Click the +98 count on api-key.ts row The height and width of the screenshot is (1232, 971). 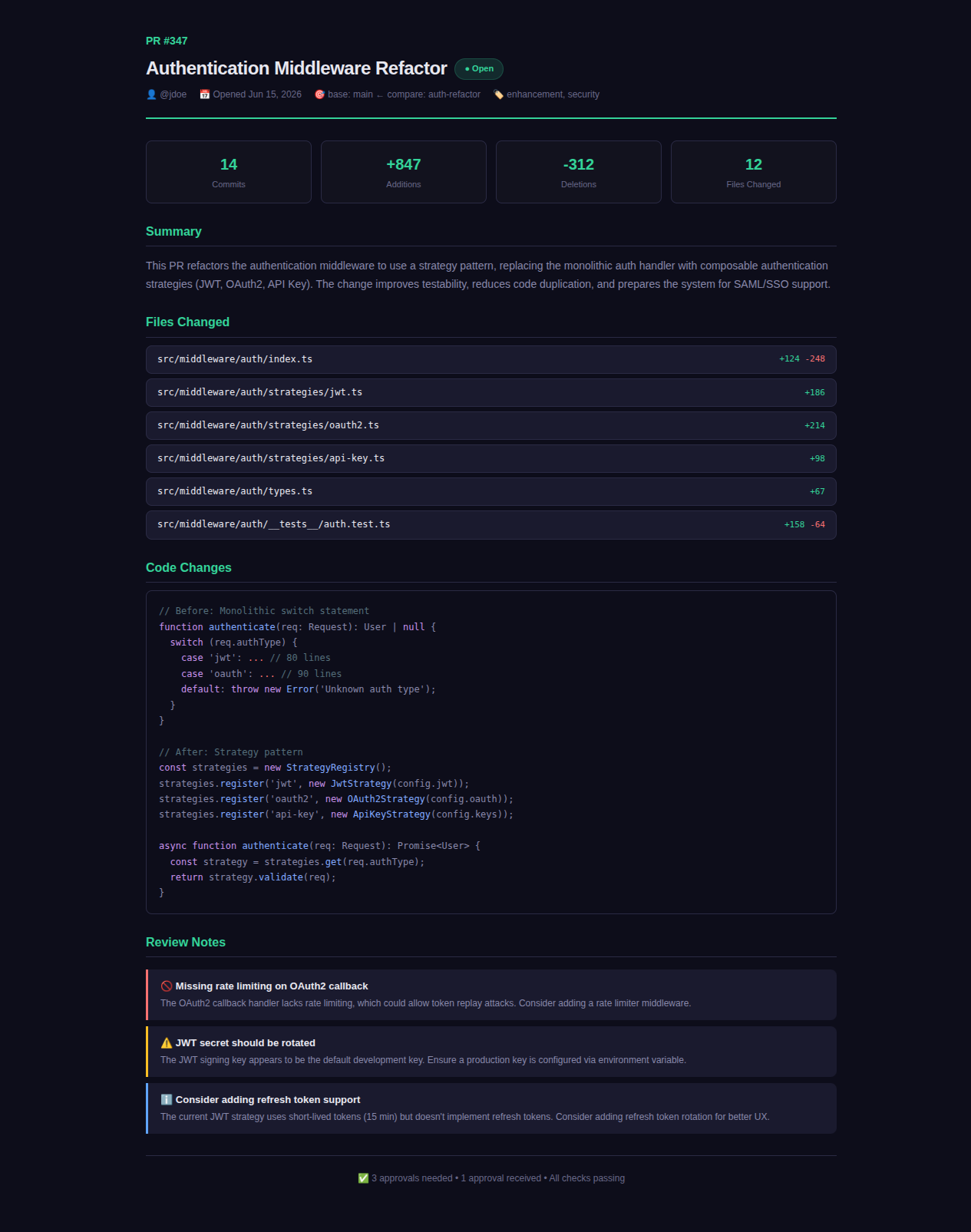(x=817, y=458)
